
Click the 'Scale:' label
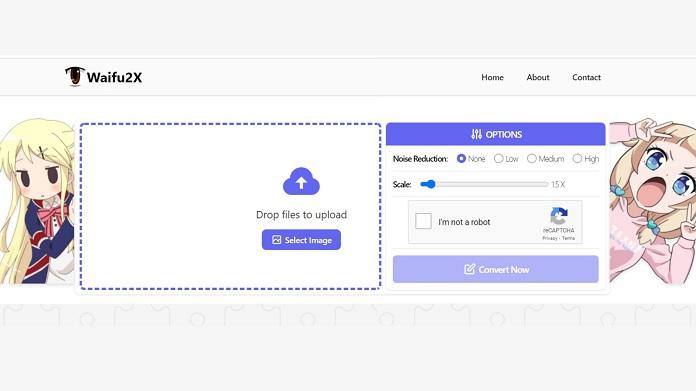coord(402,185)
